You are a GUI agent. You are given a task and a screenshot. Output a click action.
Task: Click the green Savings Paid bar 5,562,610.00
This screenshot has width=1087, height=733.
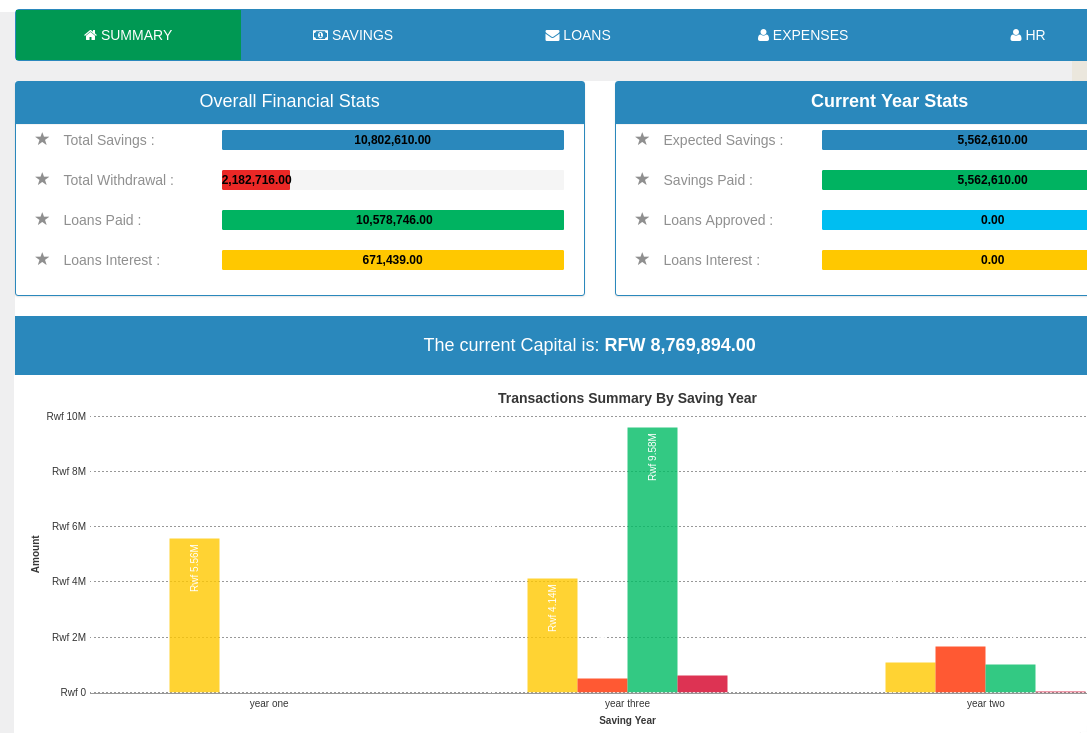[x=955, y=180]
